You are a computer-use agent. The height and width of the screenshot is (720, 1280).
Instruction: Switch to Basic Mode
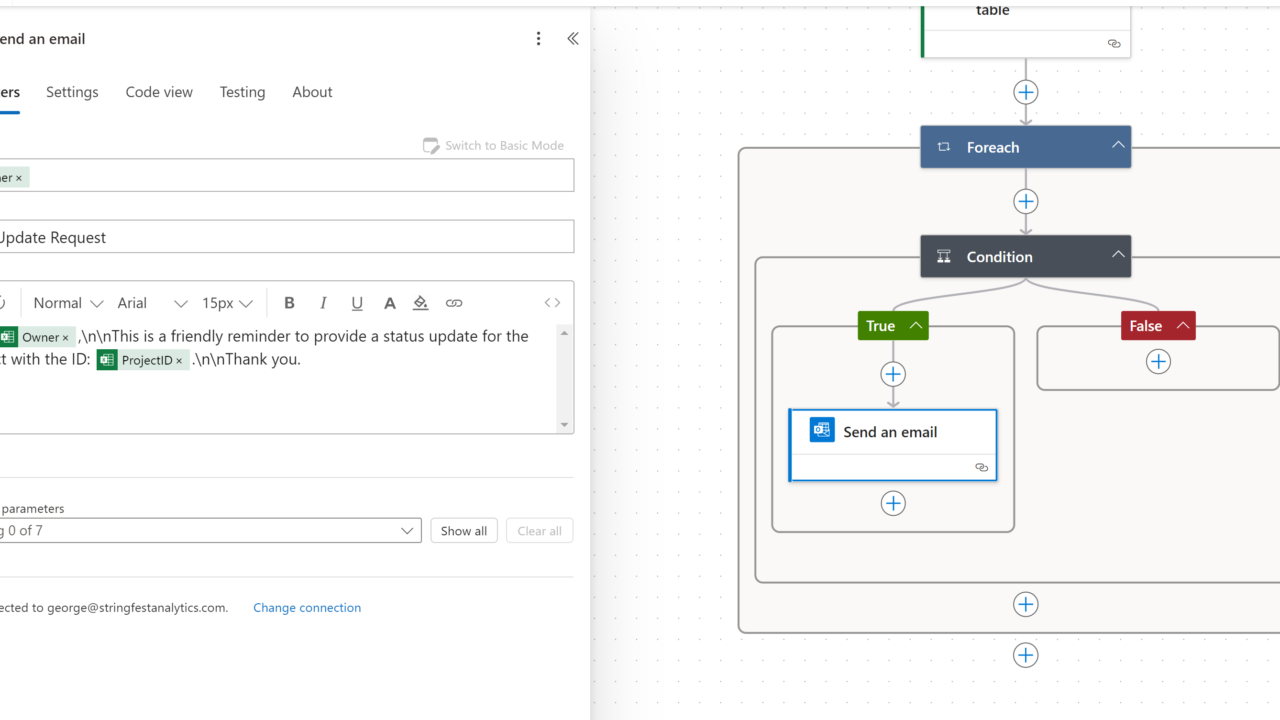click(x=494, y=146)
